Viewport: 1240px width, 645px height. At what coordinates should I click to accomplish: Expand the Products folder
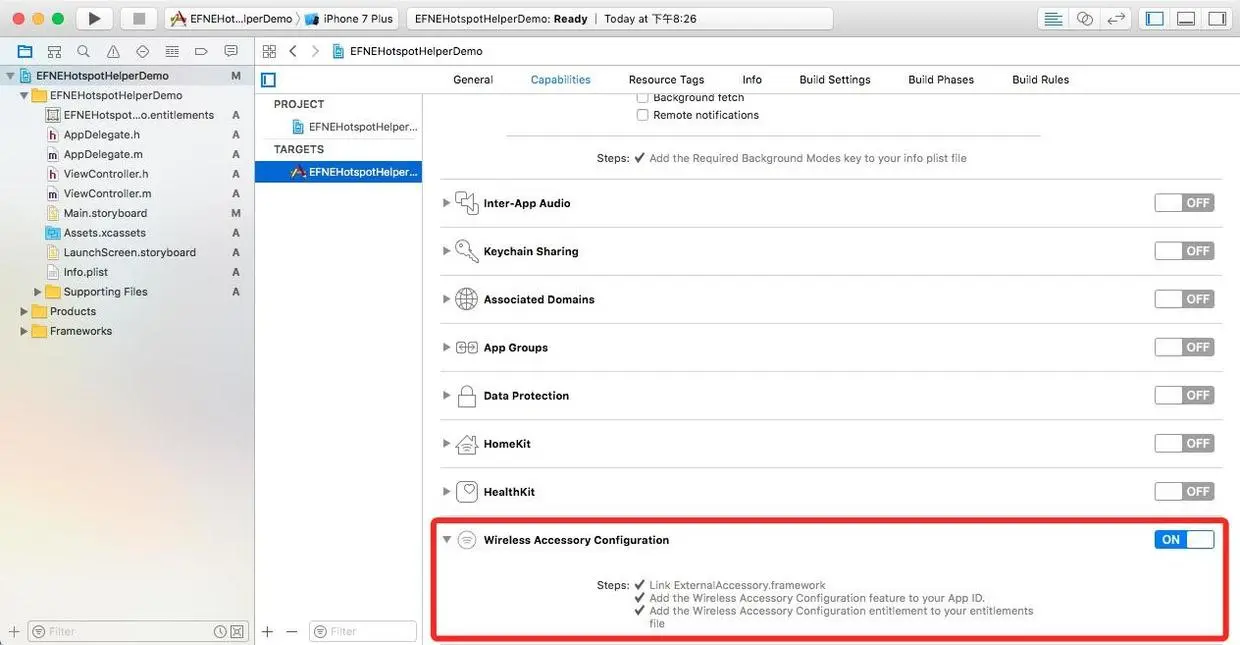point(24,312)
